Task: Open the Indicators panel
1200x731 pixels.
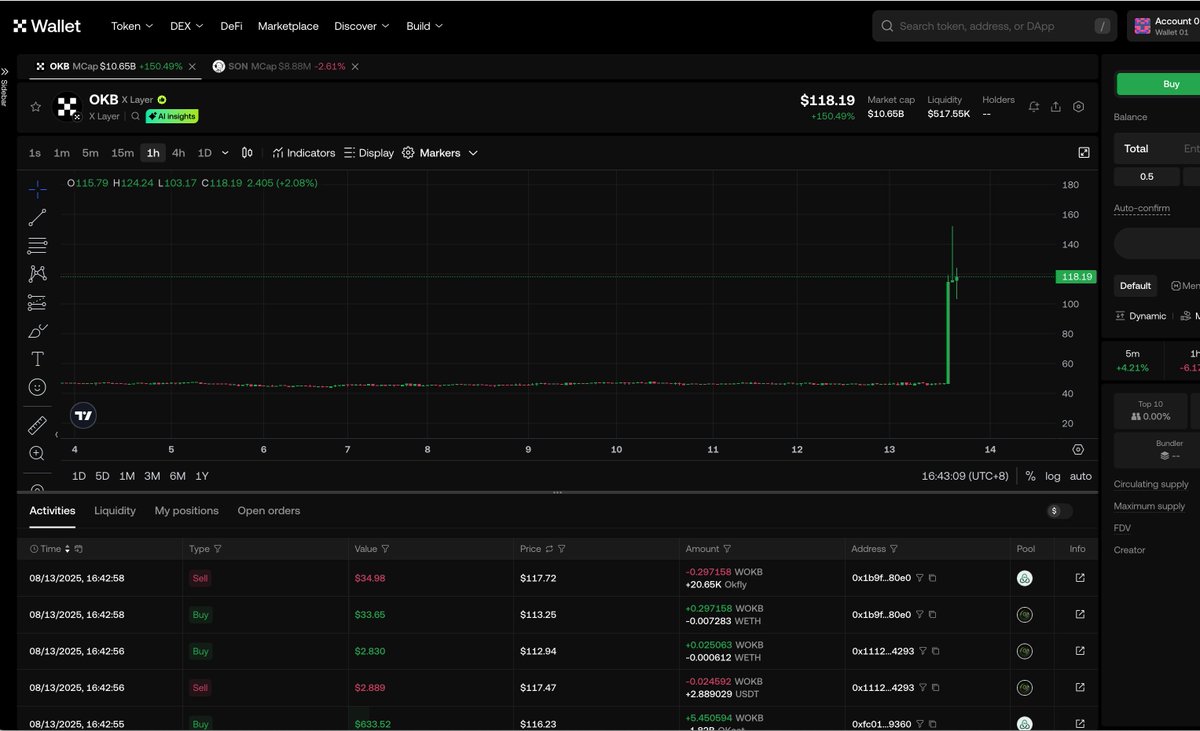Action: tap(303, 153)
